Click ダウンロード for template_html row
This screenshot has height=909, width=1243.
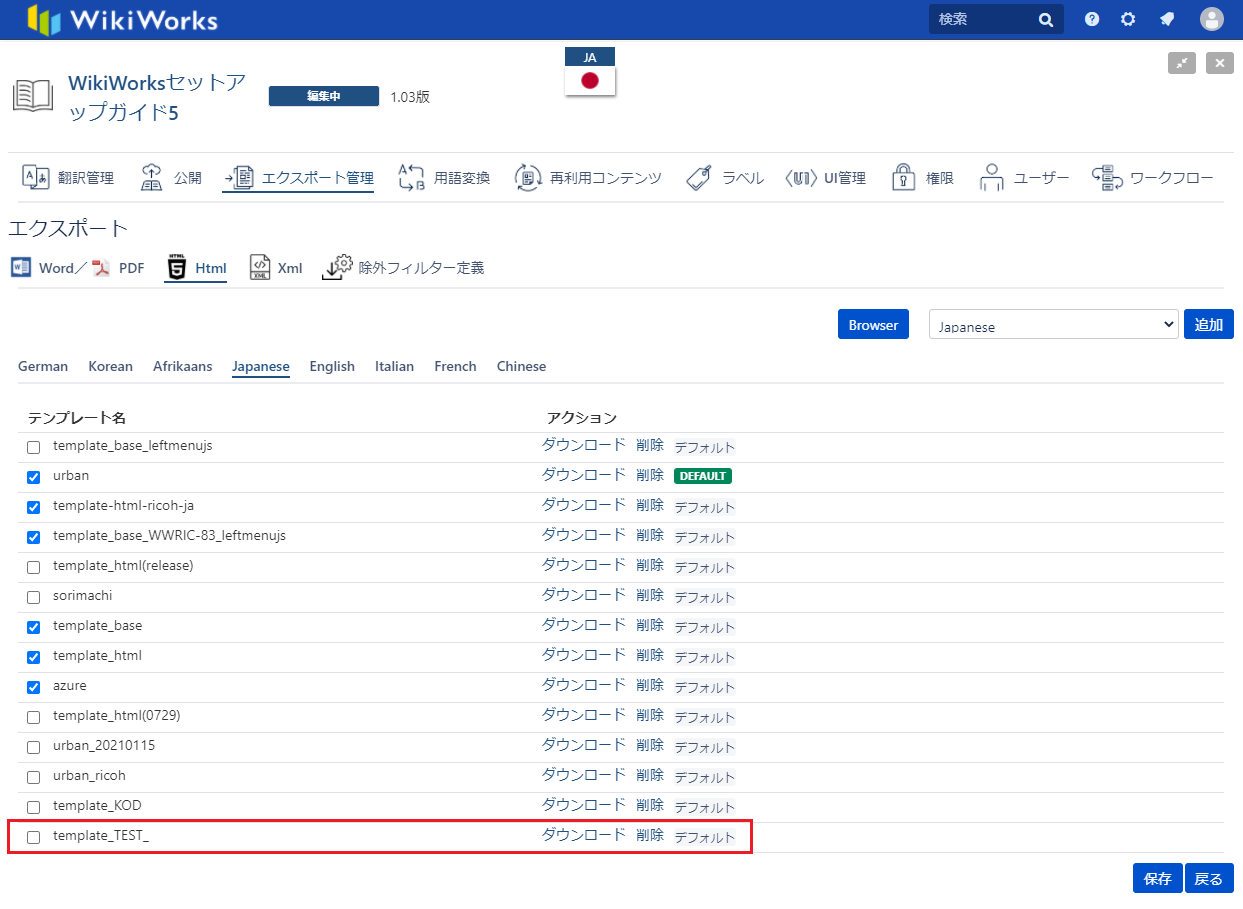tap(584, 655)
